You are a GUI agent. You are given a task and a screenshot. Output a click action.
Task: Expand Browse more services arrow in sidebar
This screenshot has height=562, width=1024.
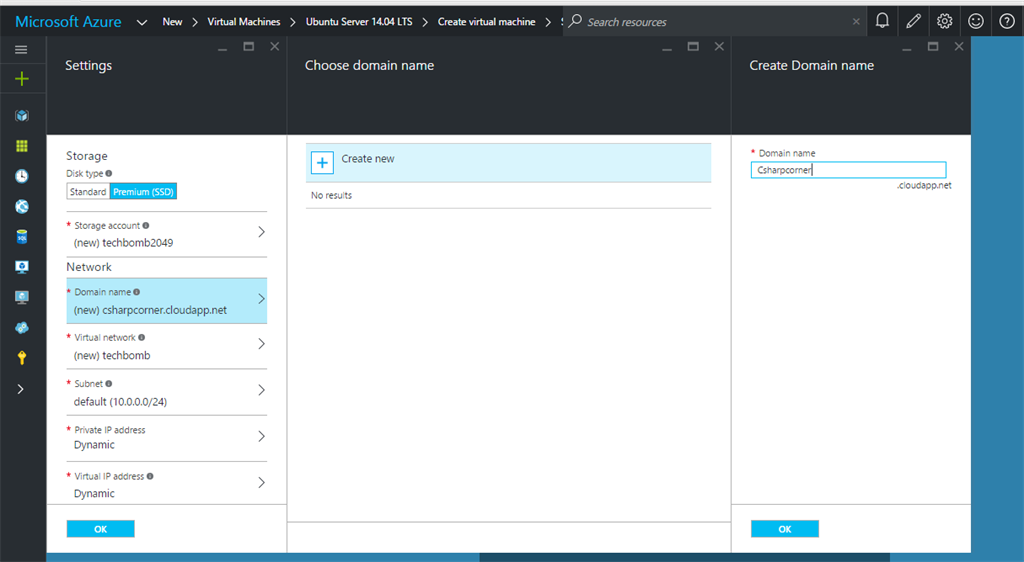(x=21, y=389)
